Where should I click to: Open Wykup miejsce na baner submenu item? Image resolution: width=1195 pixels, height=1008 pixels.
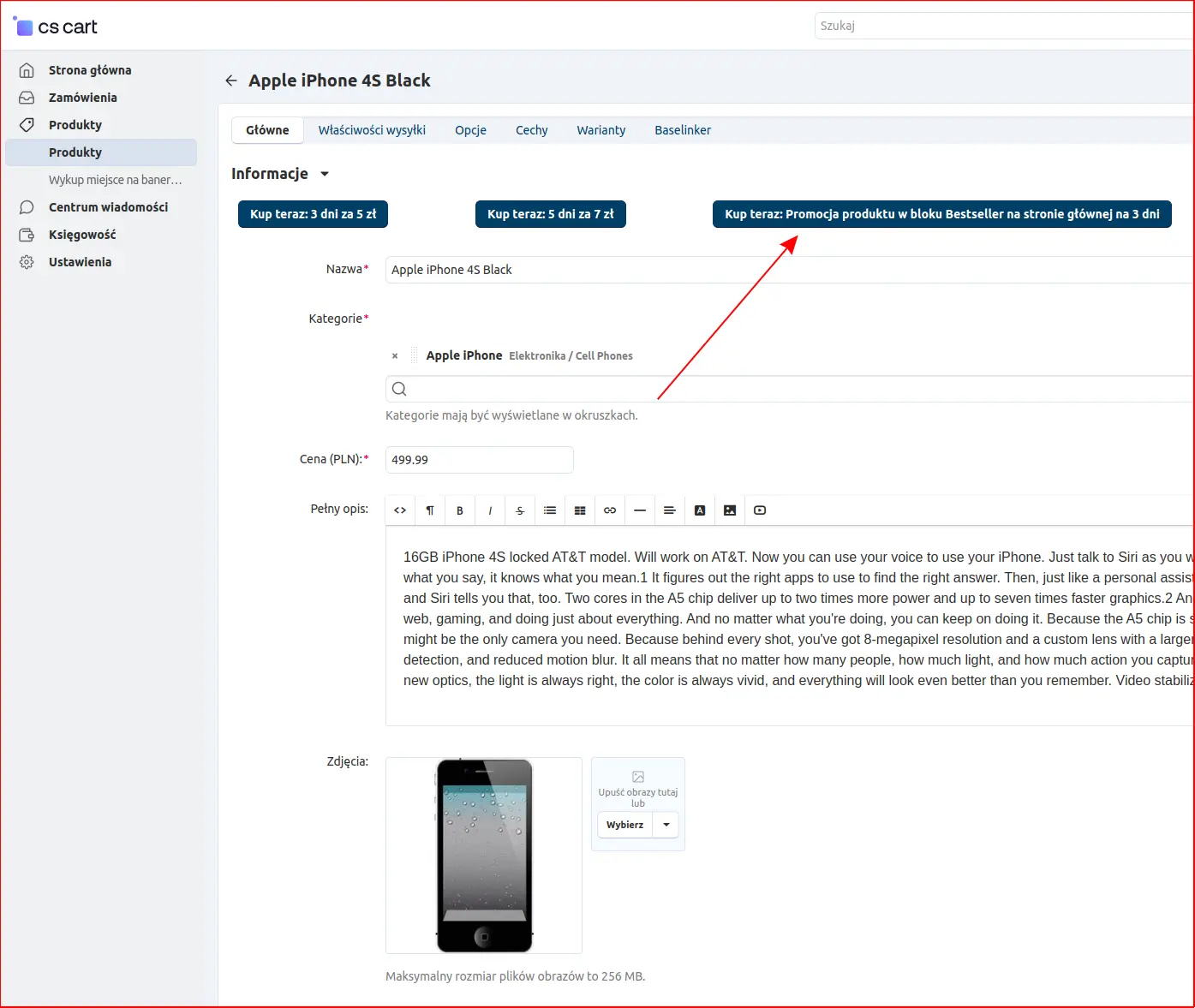115,180
